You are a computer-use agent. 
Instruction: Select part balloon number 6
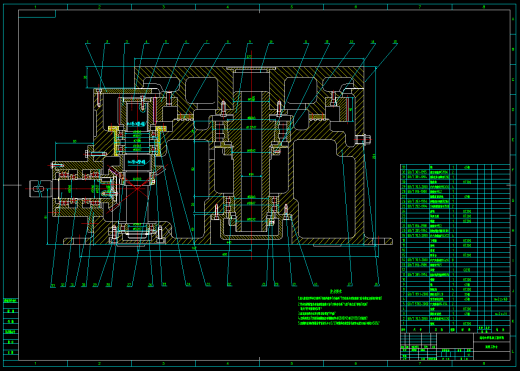tap(186, 42)
